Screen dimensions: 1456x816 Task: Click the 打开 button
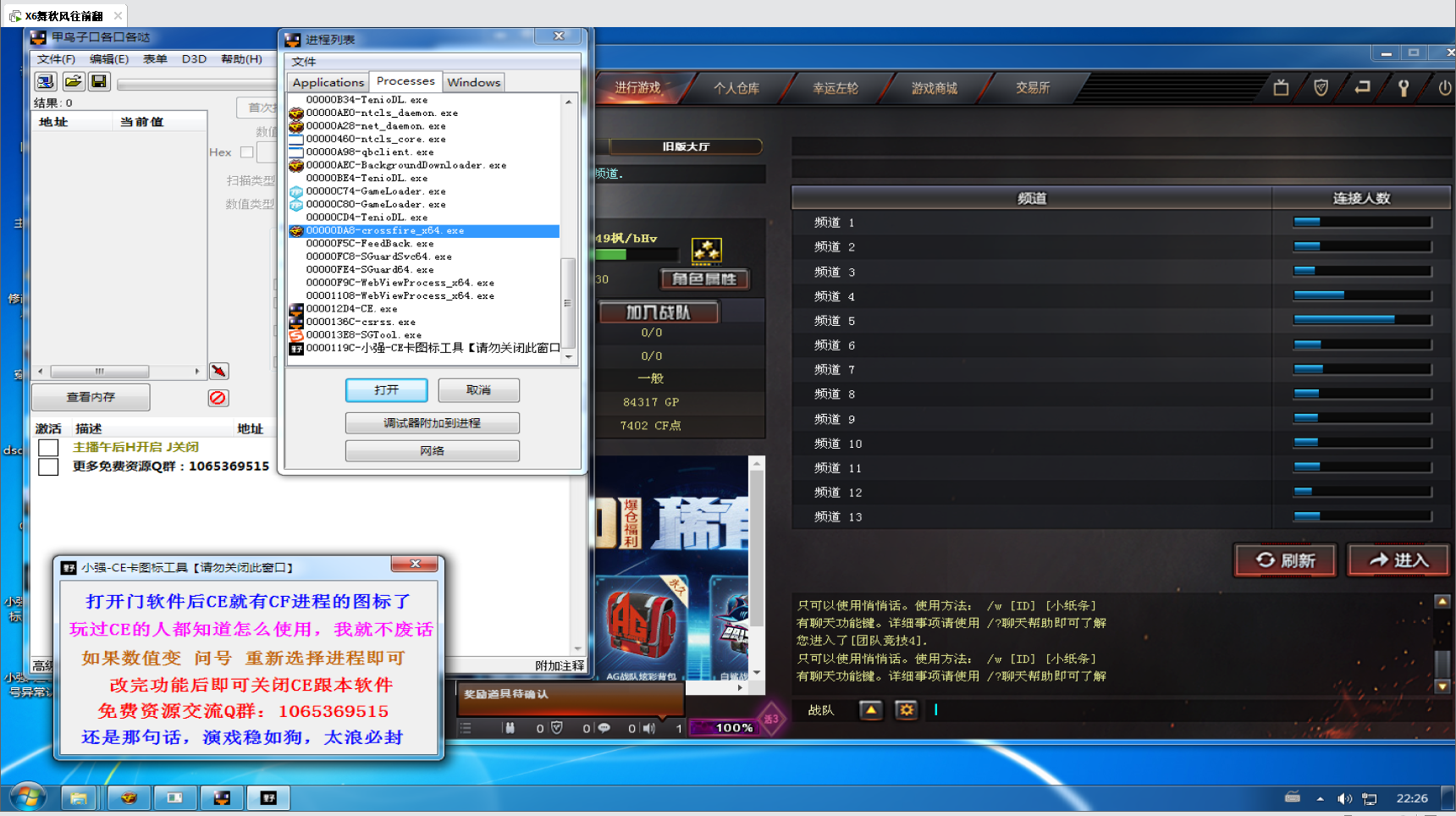tap(386, 390)
